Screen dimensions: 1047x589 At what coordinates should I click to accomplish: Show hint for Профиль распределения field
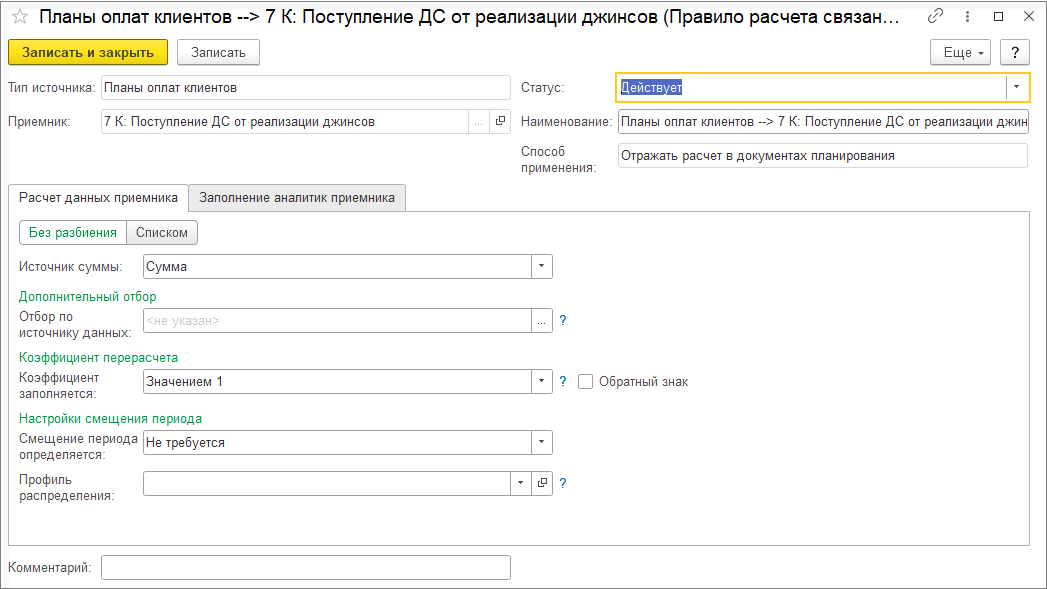coord(563,483)
